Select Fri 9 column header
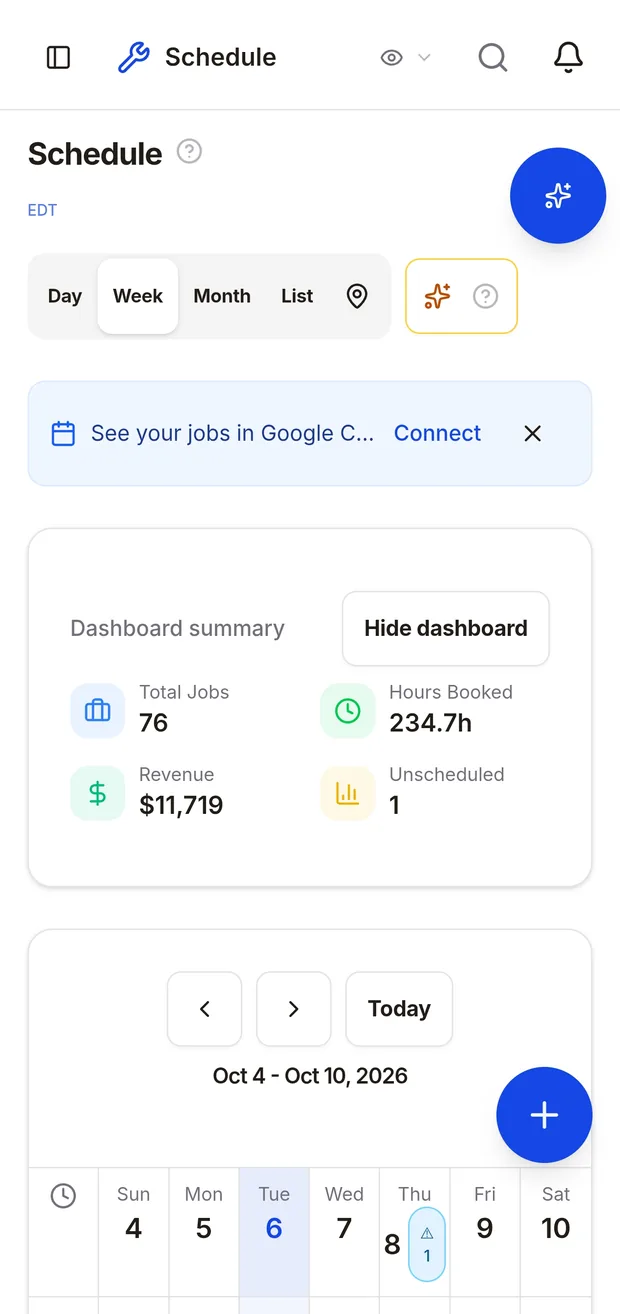 pos(485,1232)
